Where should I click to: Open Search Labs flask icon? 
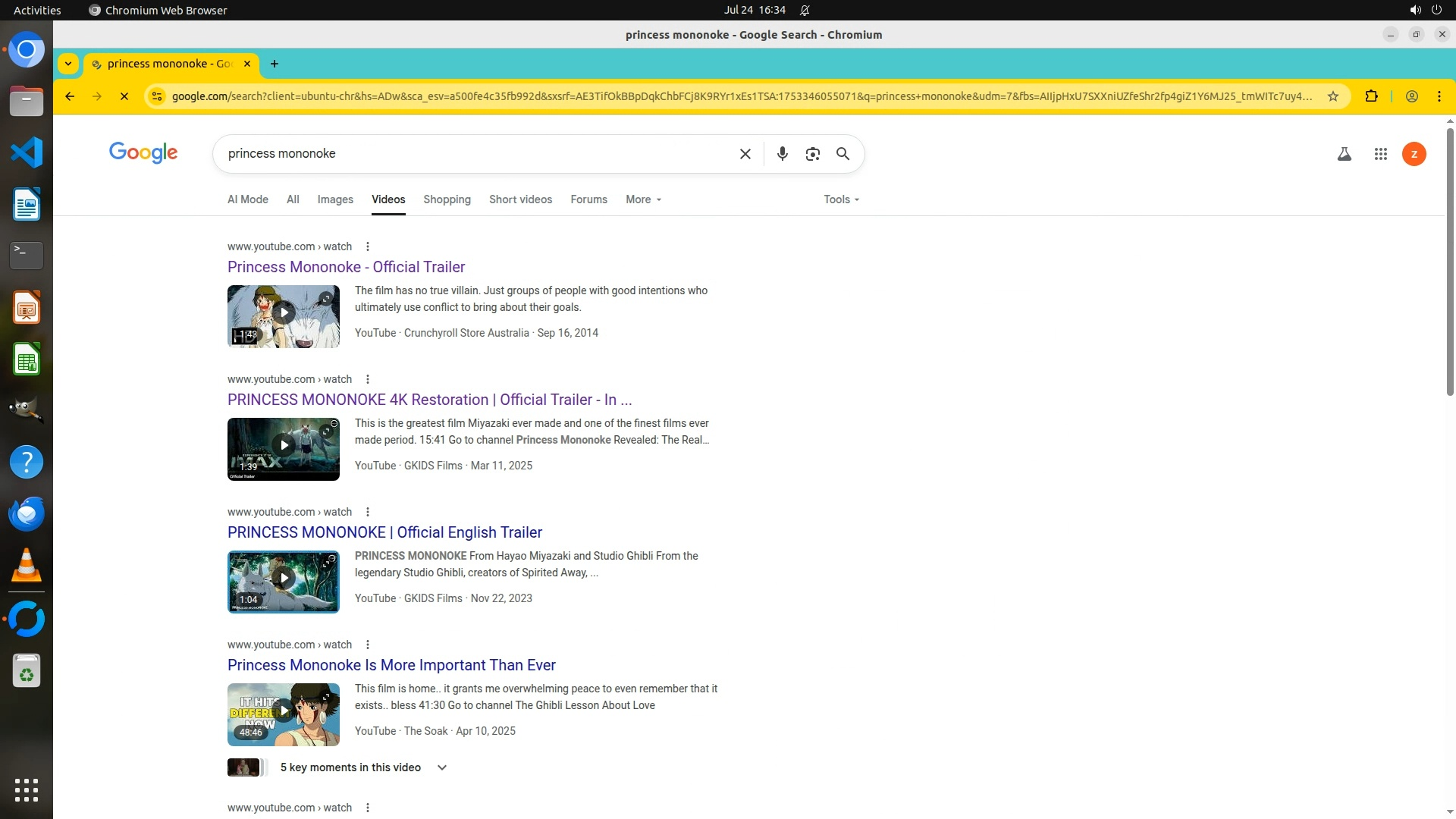[1344, 154]
